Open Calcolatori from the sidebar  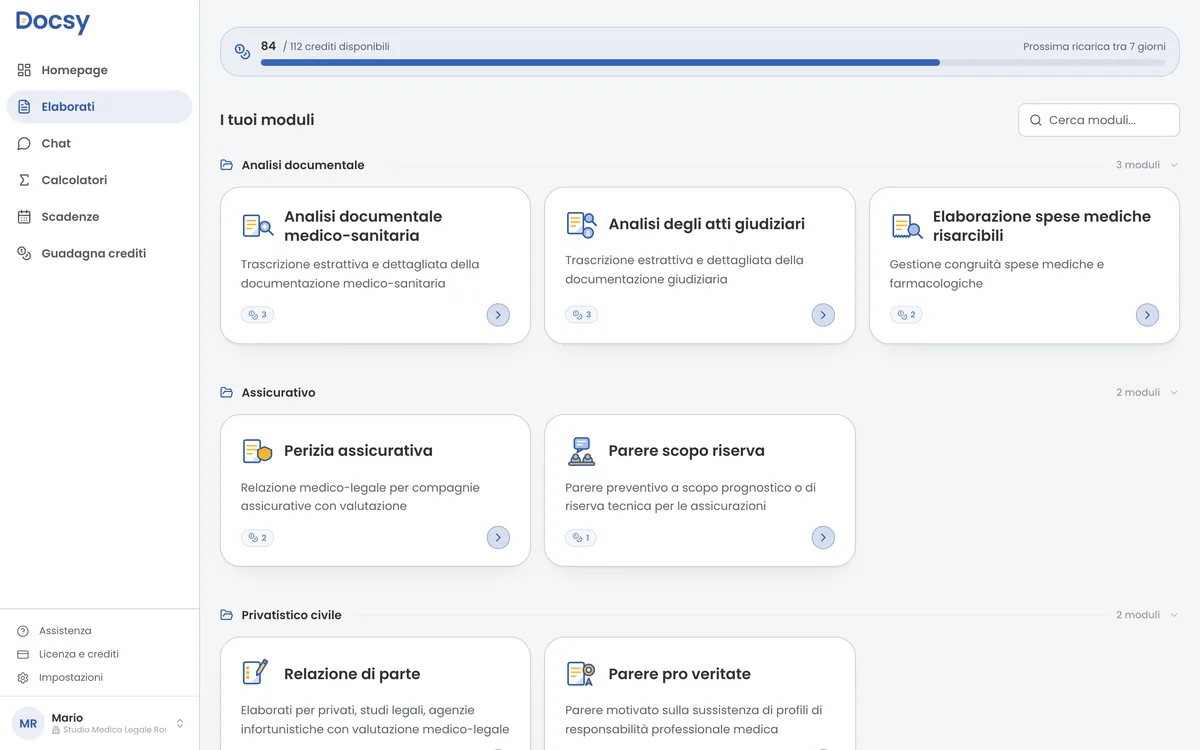tap(99, 180)
